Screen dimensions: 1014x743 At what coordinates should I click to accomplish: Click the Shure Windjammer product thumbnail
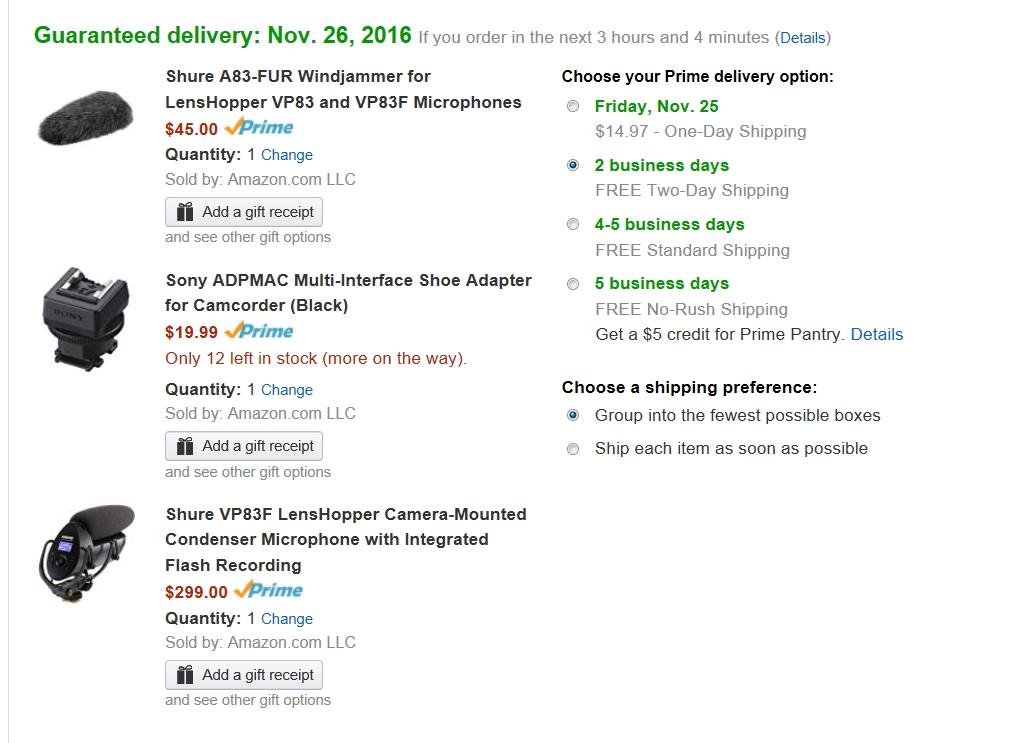point(78,115)
